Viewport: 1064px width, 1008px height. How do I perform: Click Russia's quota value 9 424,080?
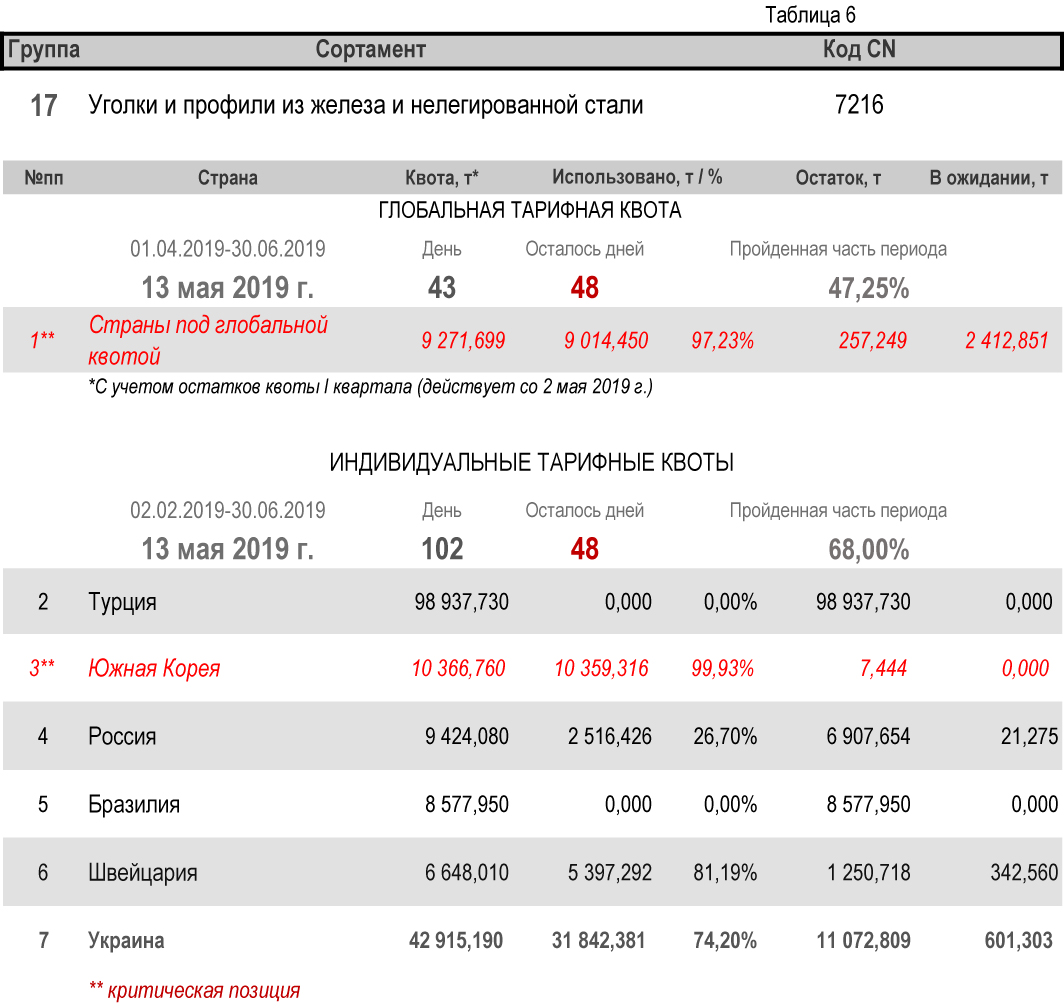(x=467, y=737)
